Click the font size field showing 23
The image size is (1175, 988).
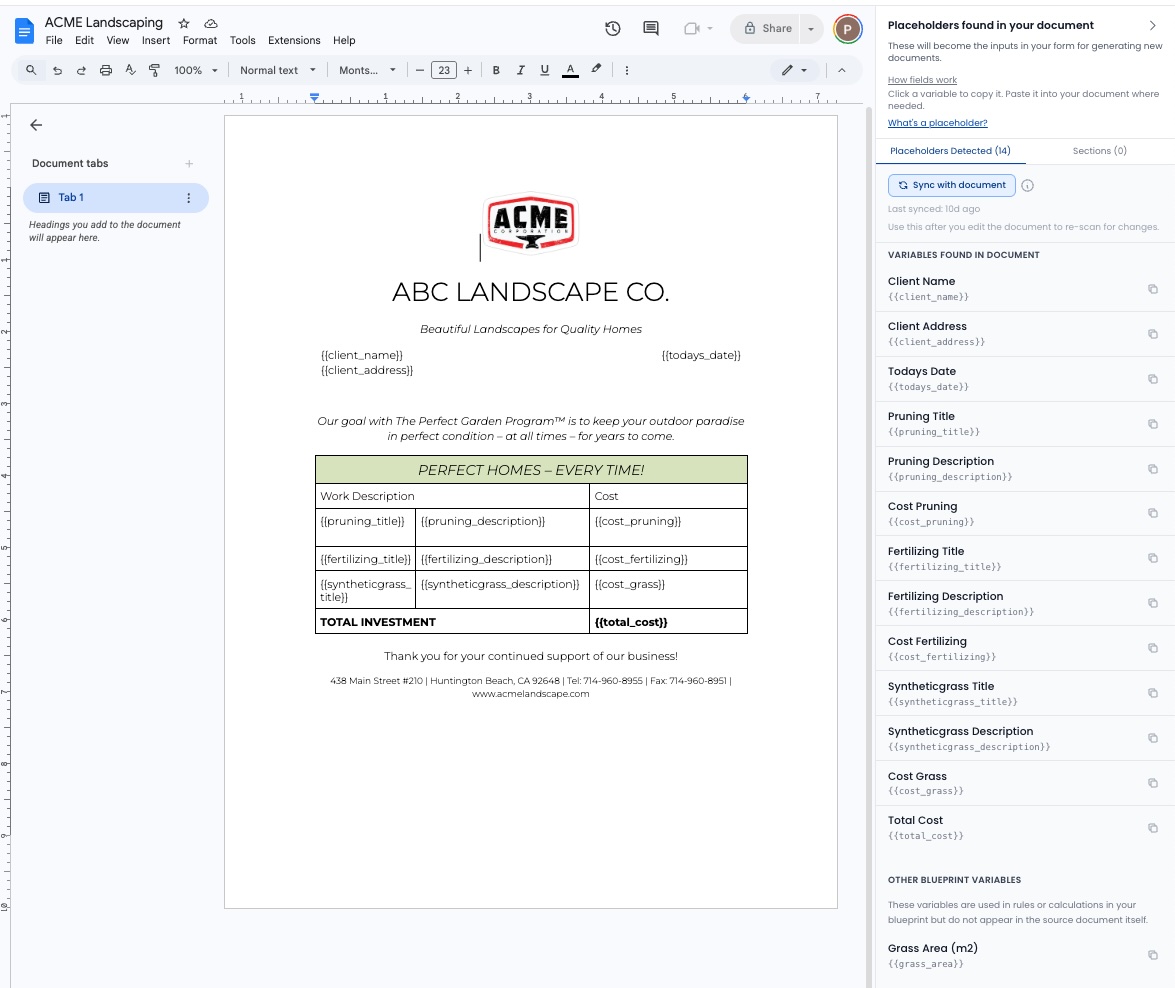(x=444, y=70)
